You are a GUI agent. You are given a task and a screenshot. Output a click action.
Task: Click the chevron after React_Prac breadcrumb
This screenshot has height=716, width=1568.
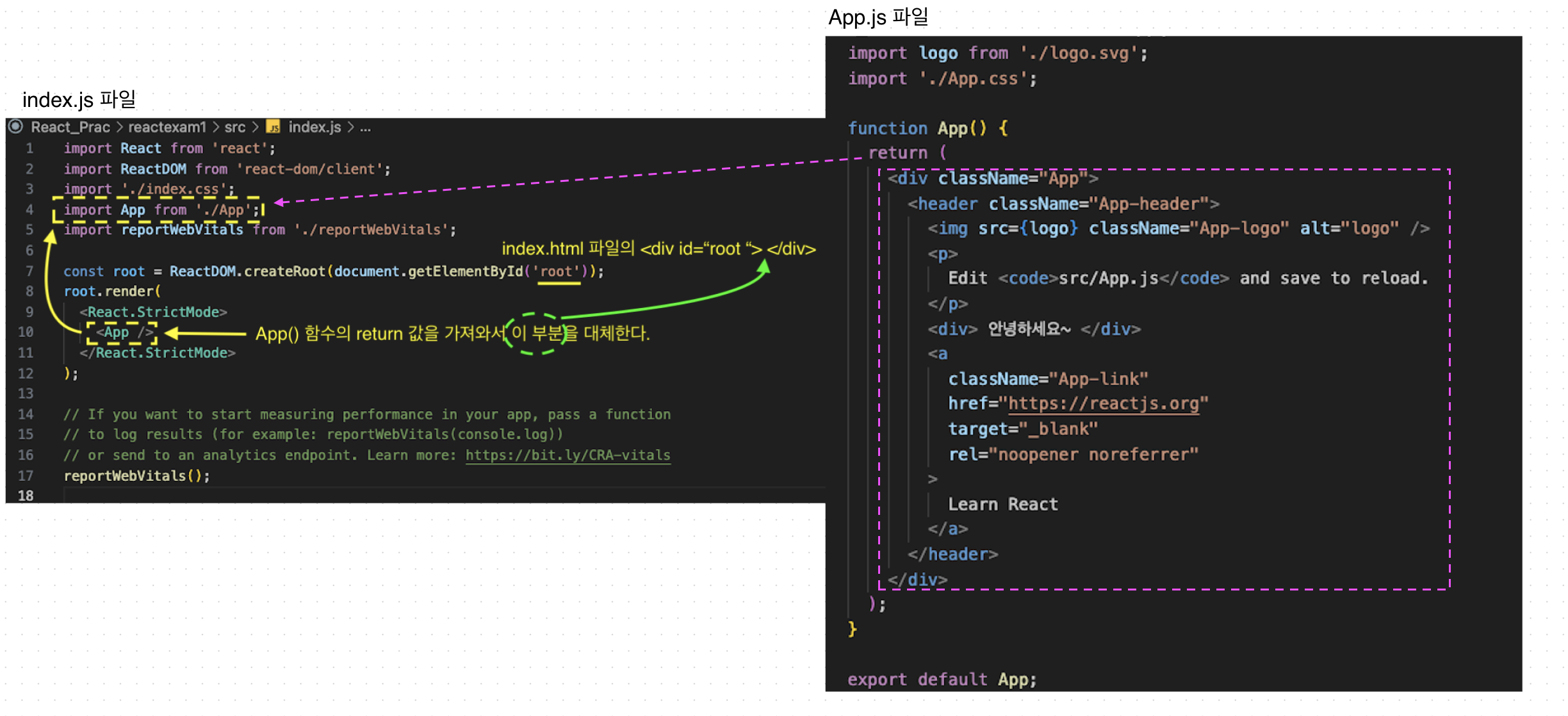pyautogui.click(x=119, y=127)
